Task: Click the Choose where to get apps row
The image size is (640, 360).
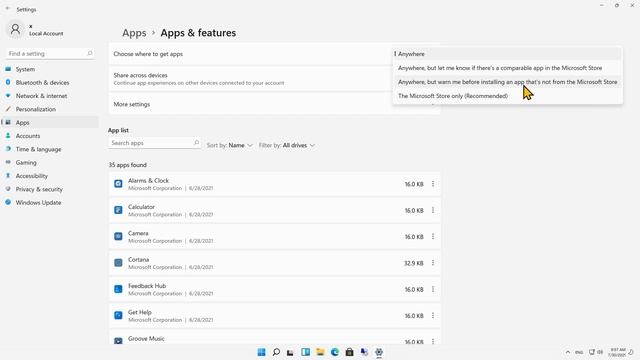Action: point(274,54)
